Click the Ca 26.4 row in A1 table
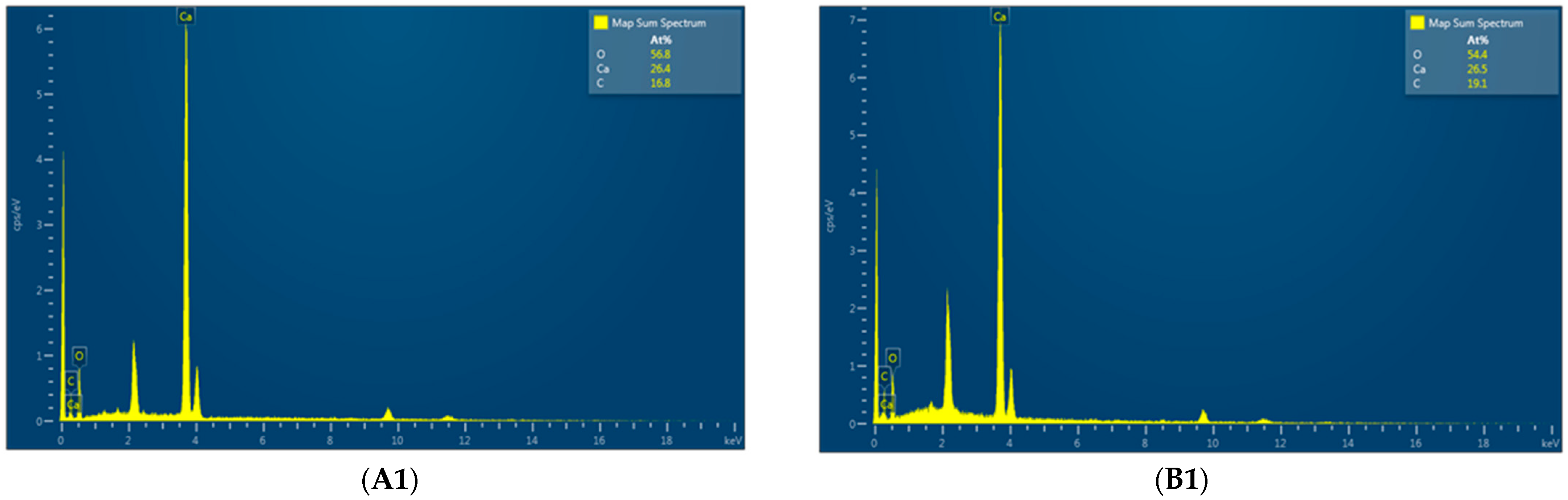Screen dimensions: 1568x500 click(660, 69)
